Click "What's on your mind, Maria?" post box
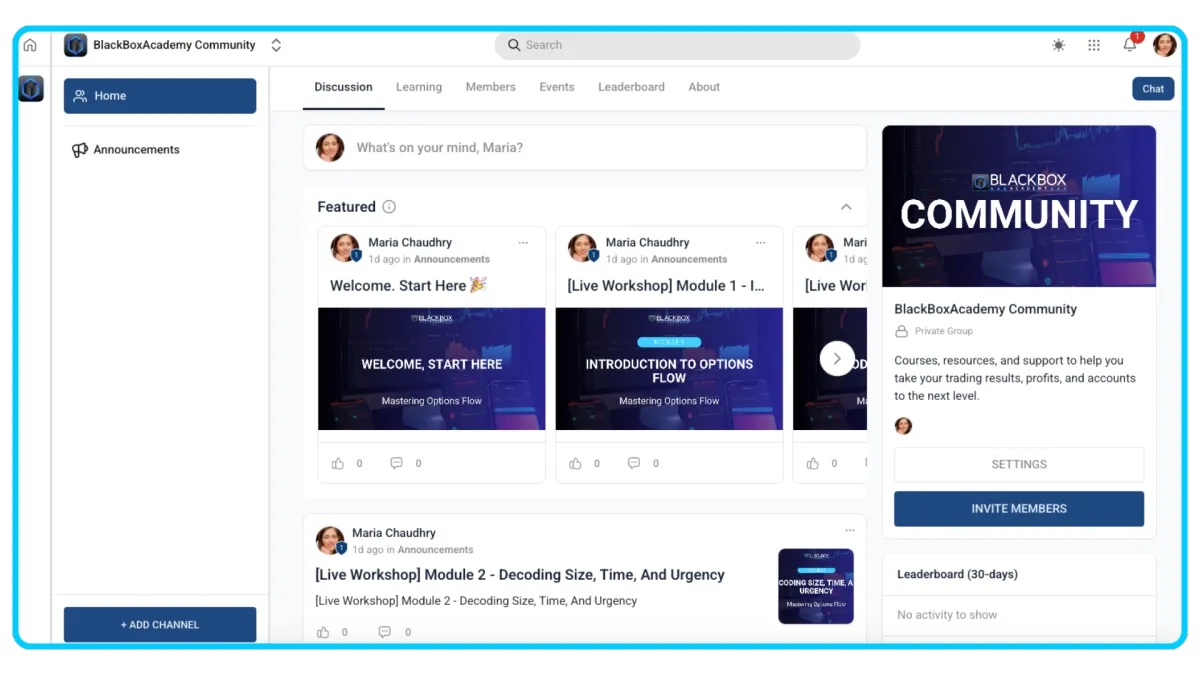 point(585,148)
